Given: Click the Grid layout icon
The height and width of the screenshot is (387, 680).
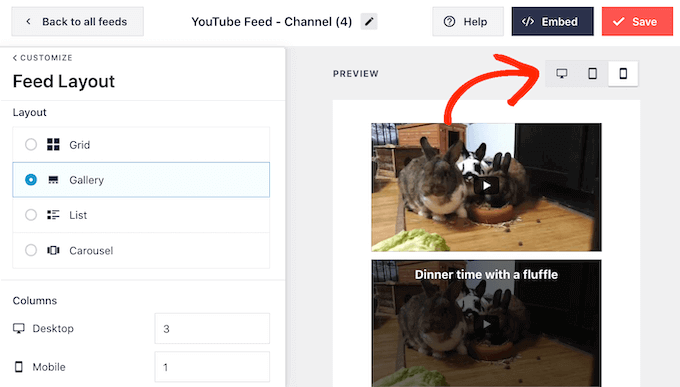Looking at the screenshot, I should (x=53, y=144).
